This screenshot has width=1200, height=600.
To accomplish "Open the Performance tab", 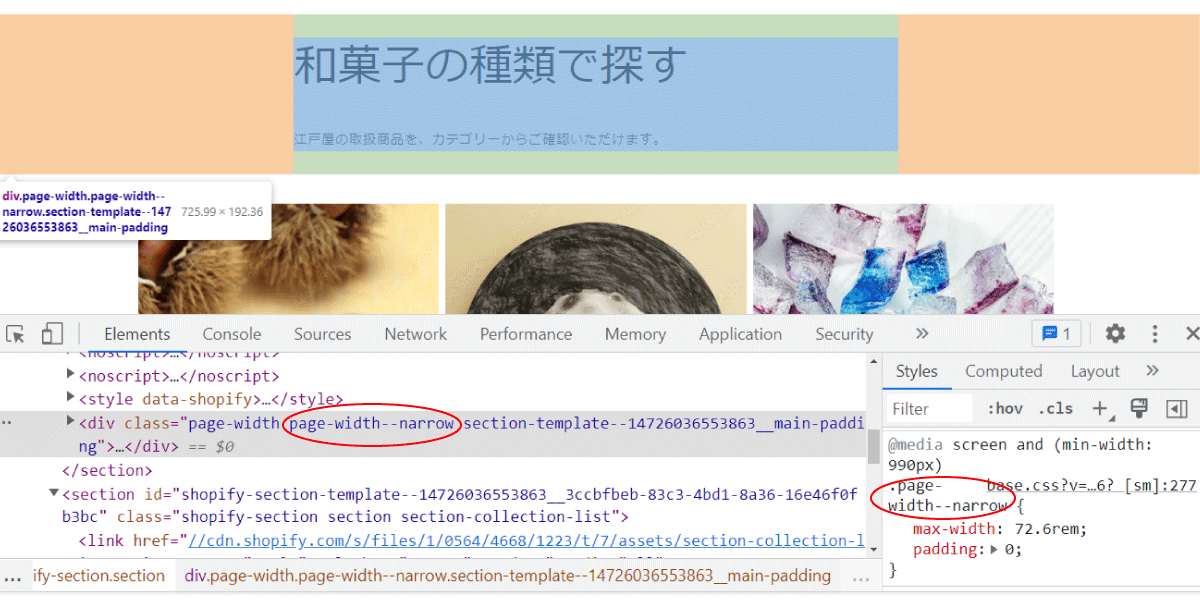I will coord(526,334).
